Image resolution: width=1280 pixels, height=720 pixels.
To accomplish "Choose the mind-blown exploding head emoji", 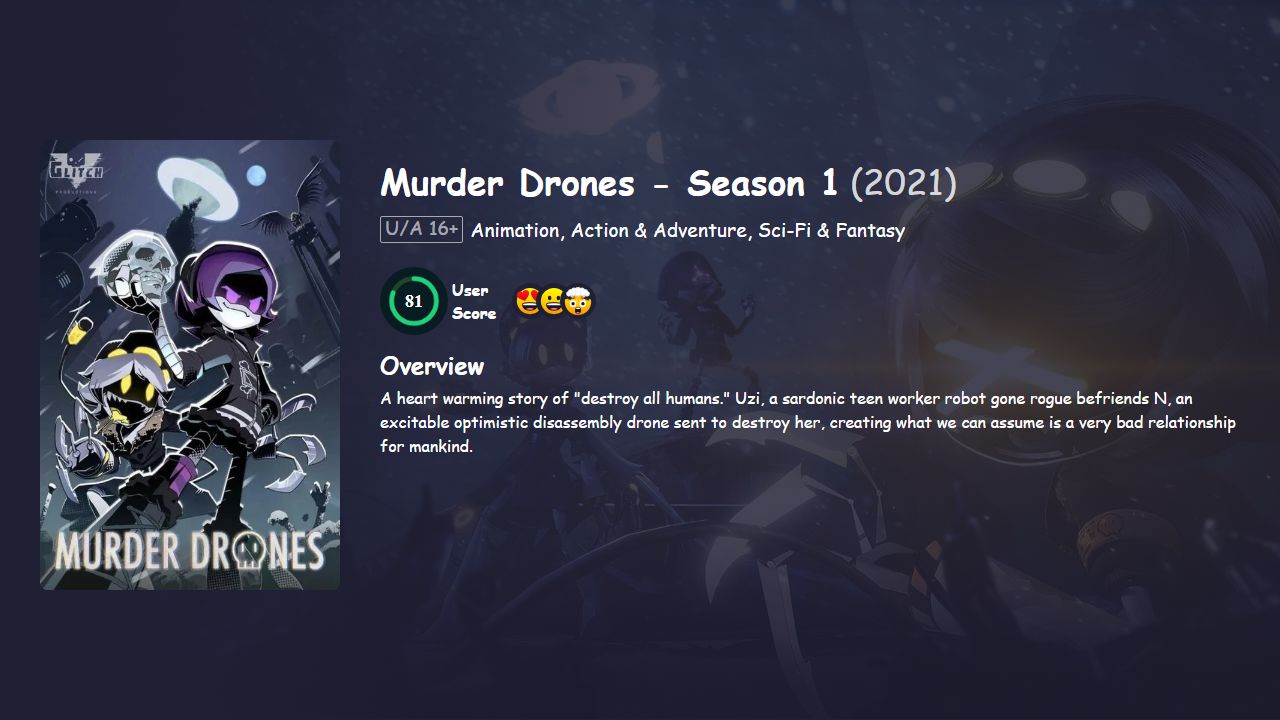I will 579,301.
